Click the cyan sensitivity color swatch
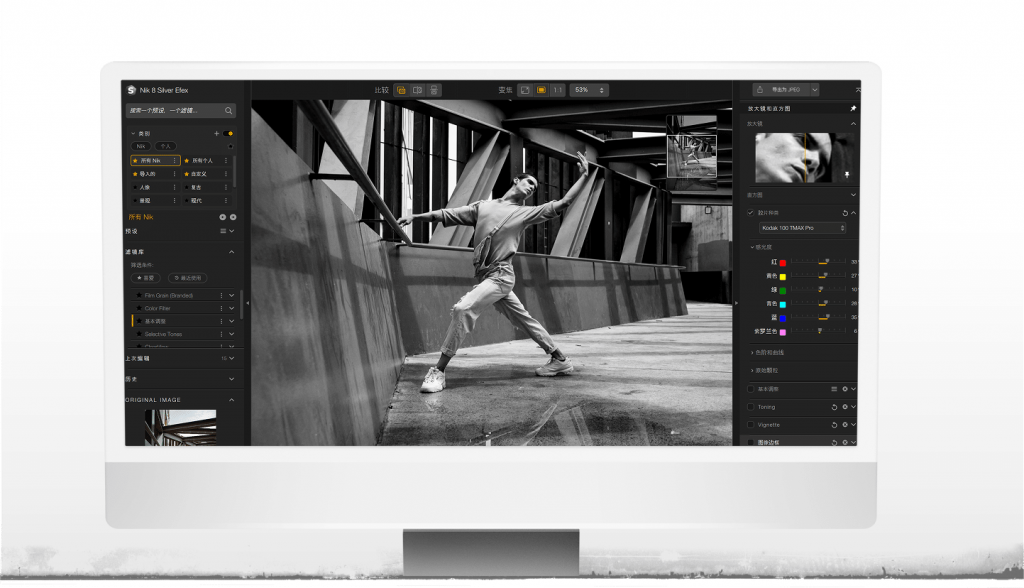The image size is (1024, 588). (x=782, y=304)
